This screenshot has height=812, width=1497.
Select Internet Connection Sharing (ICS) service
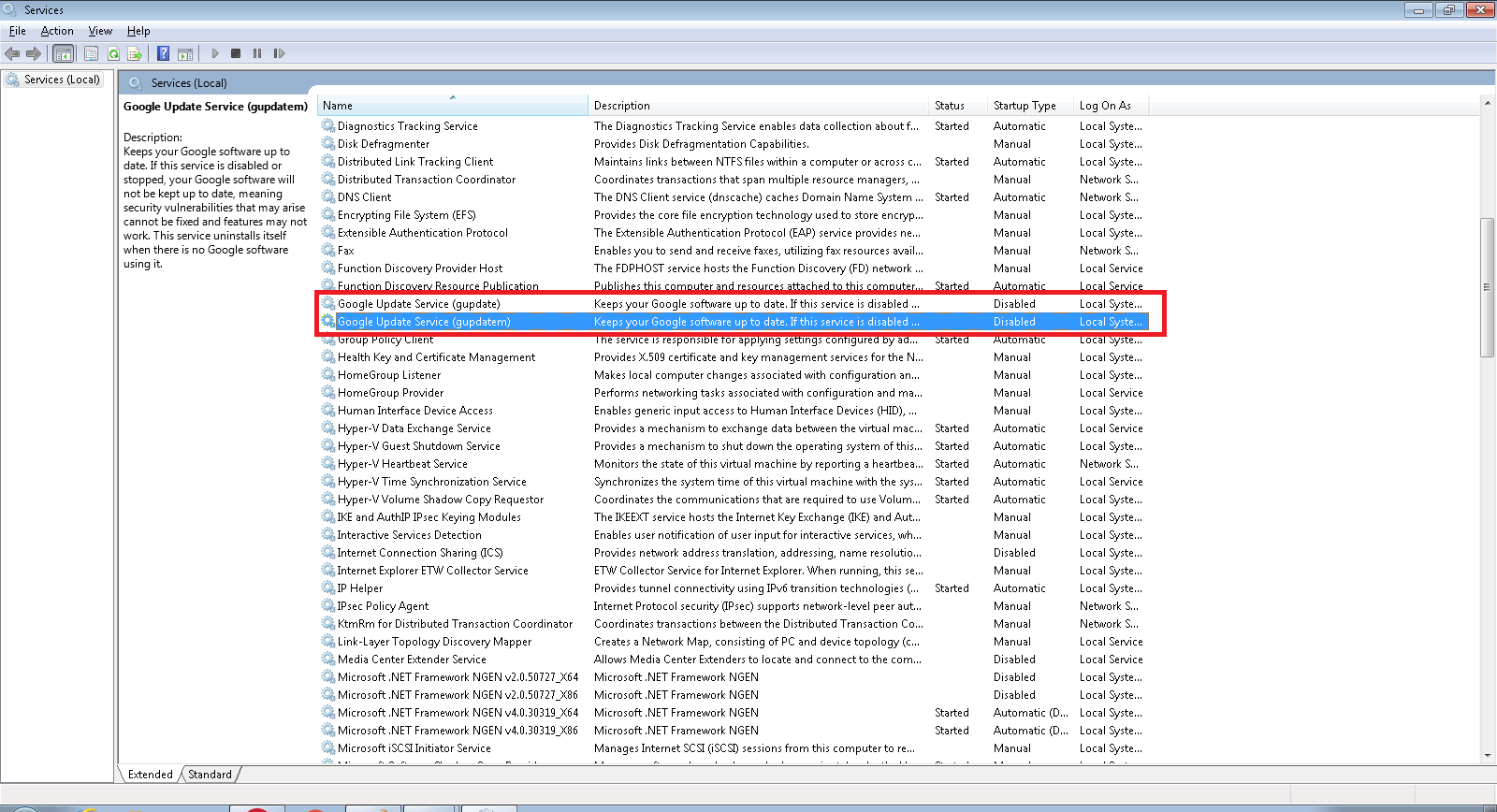420,553
